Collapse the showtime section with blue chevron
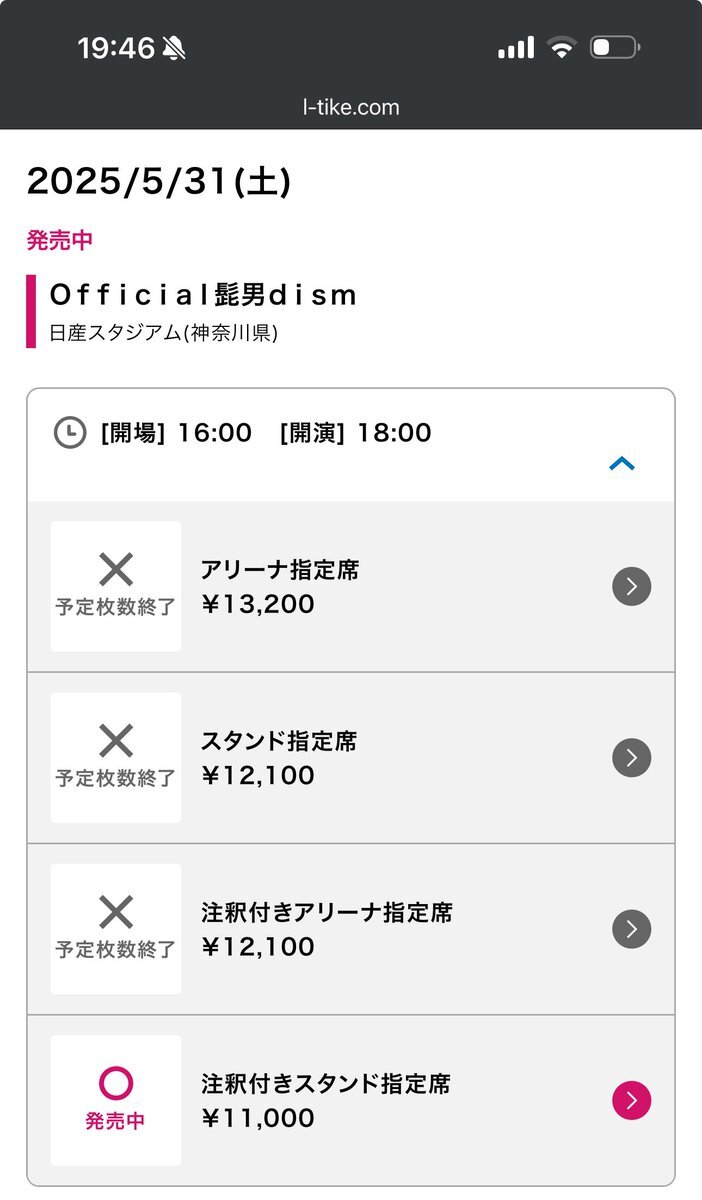Viewport: 702px width, 1200px height. (x=622, y=463)
